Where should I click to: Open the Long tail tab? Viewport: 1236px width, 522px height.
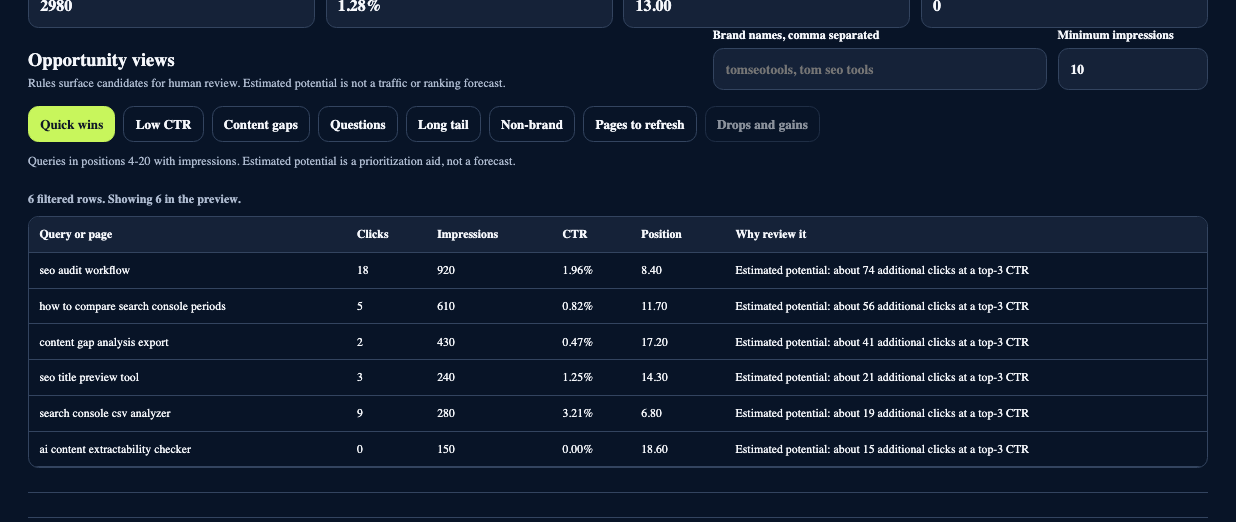click(443, 125)
